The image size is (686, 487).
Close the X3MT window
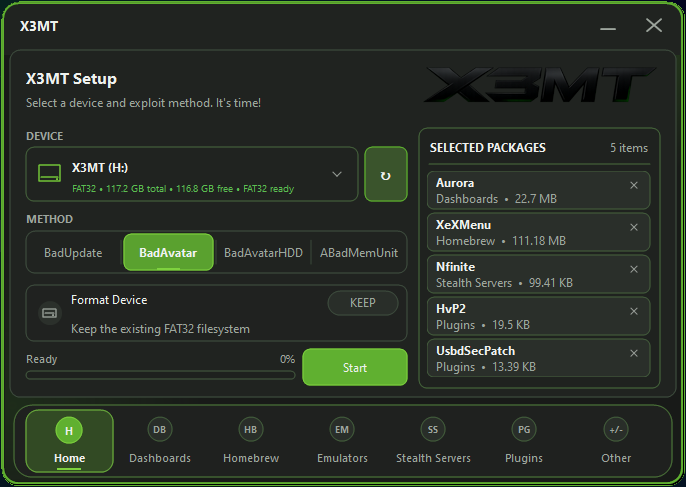tap(654, 25)
